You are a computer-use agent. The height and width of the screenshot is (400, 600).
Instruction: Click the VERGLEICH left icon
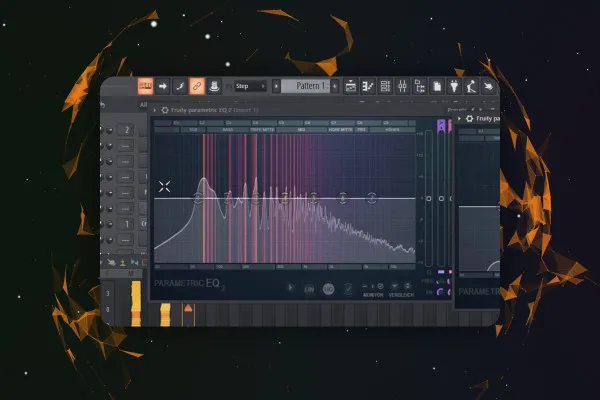(x=395, y=286)
